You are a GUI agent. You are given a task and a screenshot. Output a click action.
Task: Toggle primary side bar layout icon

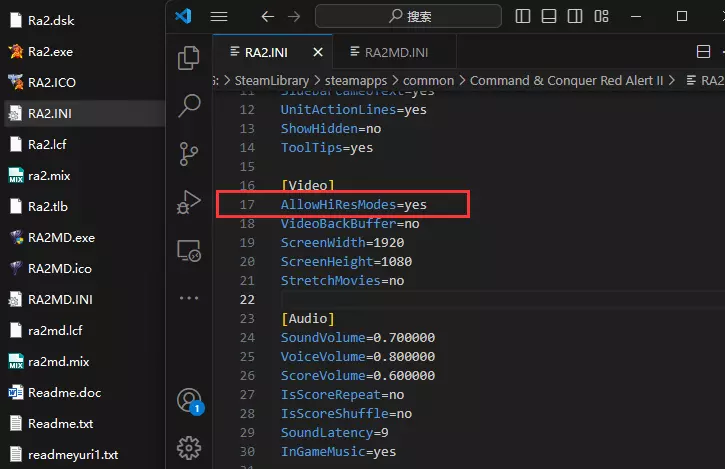[x=522, y=16]
